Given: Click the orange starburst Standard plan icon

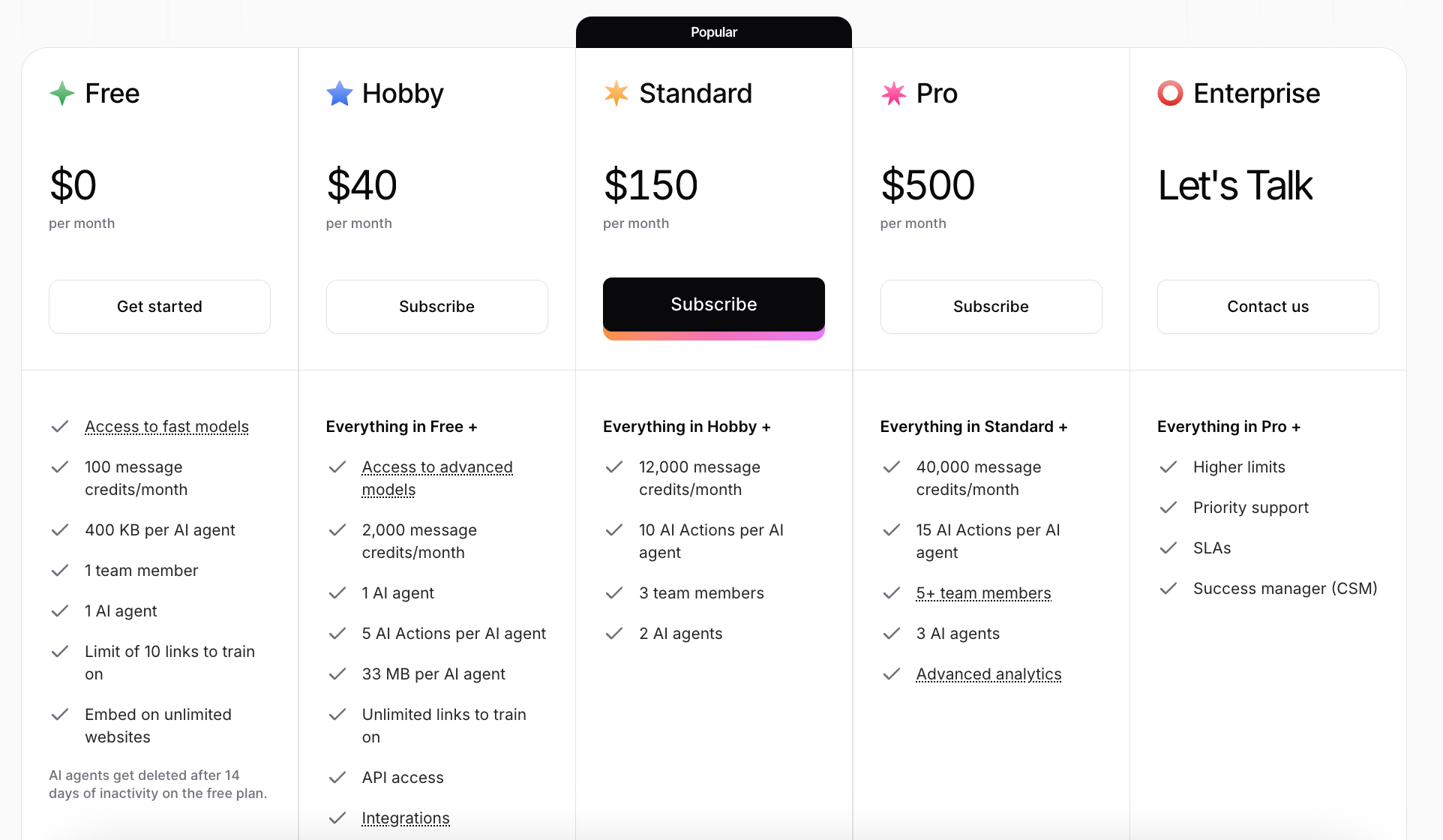Looking at the screenshot, I should [x=616, y=94].
